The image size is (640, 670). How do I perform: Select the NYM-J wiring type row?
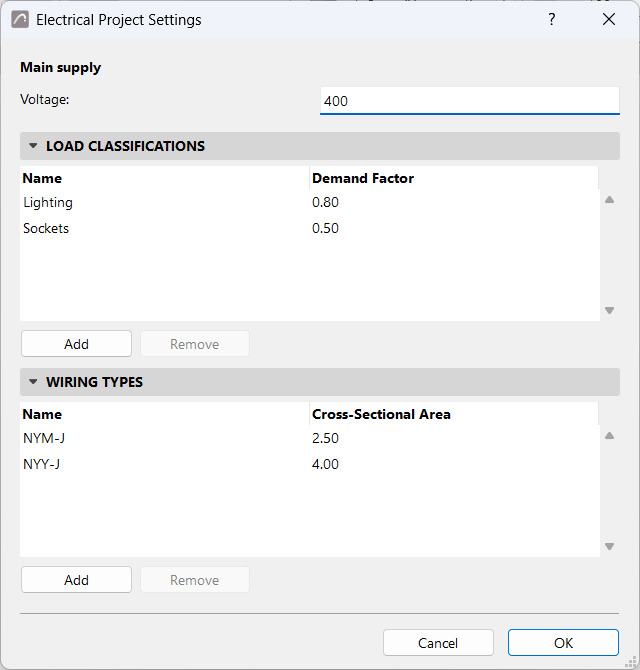pos(310,438)
